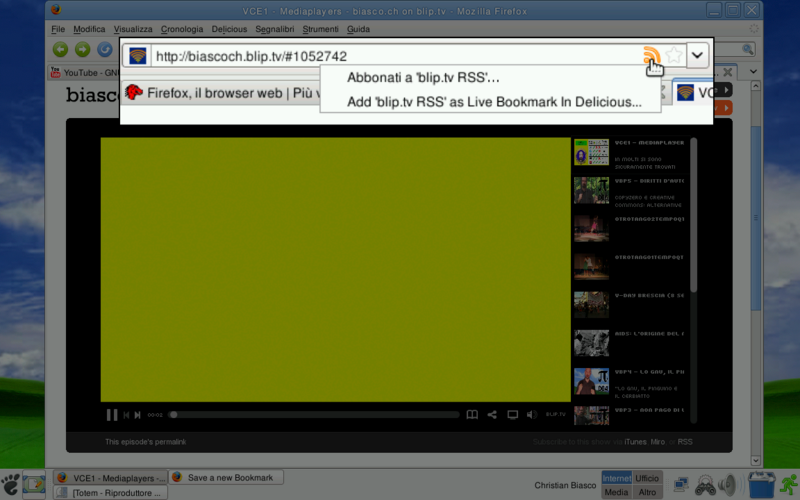This screenshot has height=500, width=800.
Task: Open the Cronologia menu
Action: point(182,29)
